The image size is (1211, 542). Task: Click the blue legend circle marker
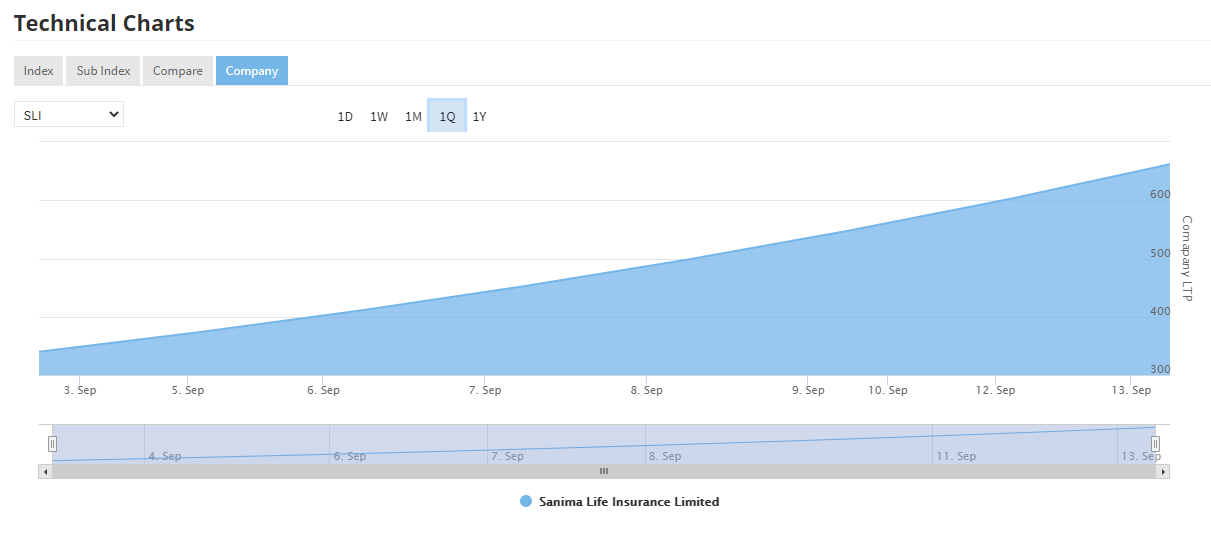click(526, 502)
